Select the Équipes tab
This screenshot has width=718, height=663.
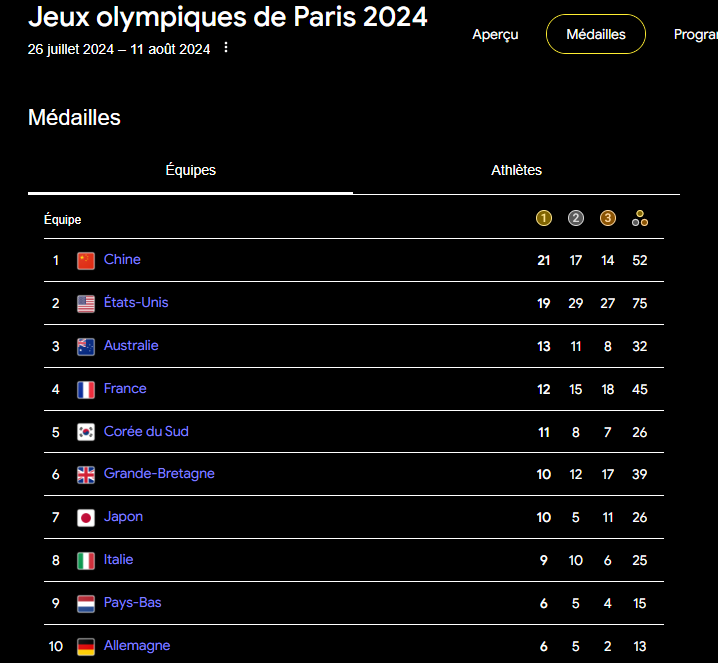[190, 170]
